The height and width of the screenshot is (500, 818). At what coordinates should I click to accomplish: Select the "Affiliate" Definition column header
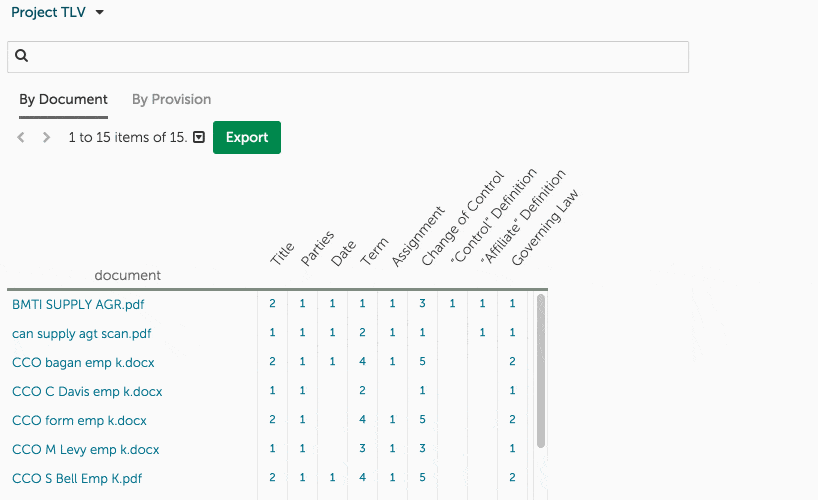pos(523,217)
